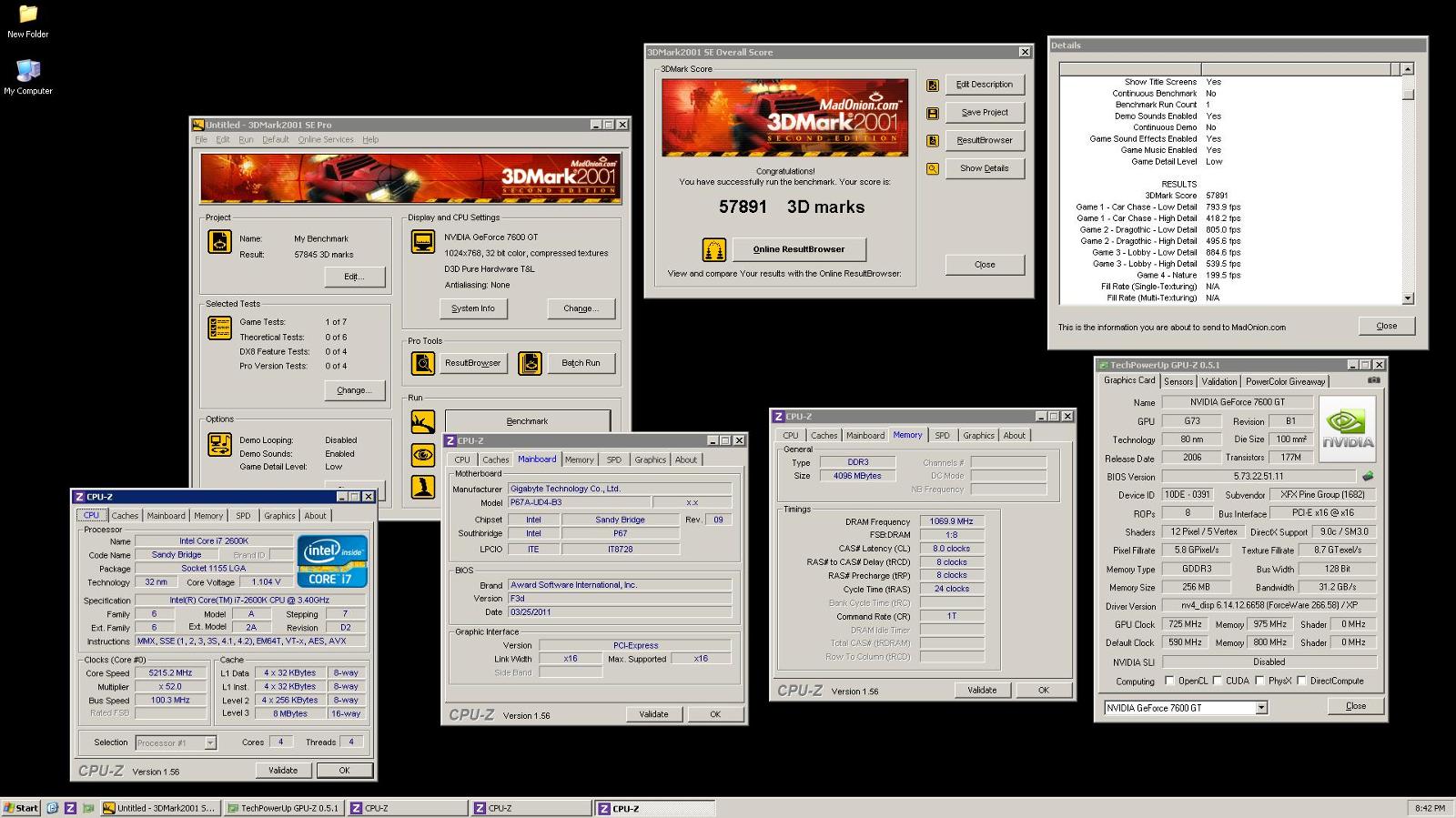
Task: Click the Intel Core i7 logo in CPU-Z
Action: pos(332,560)
